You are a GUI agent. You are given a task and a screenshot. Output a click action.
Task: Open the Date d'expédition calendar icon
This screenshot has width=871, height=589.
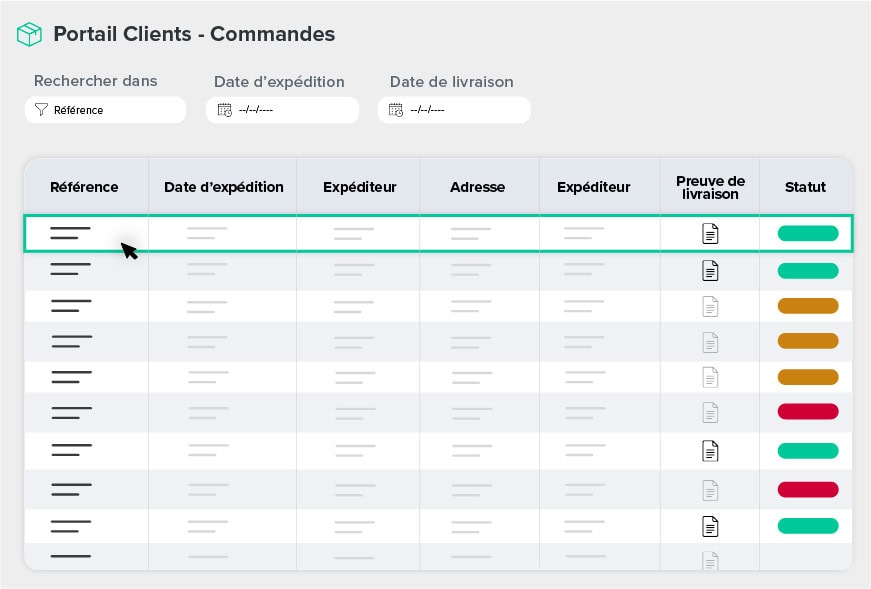224,110
